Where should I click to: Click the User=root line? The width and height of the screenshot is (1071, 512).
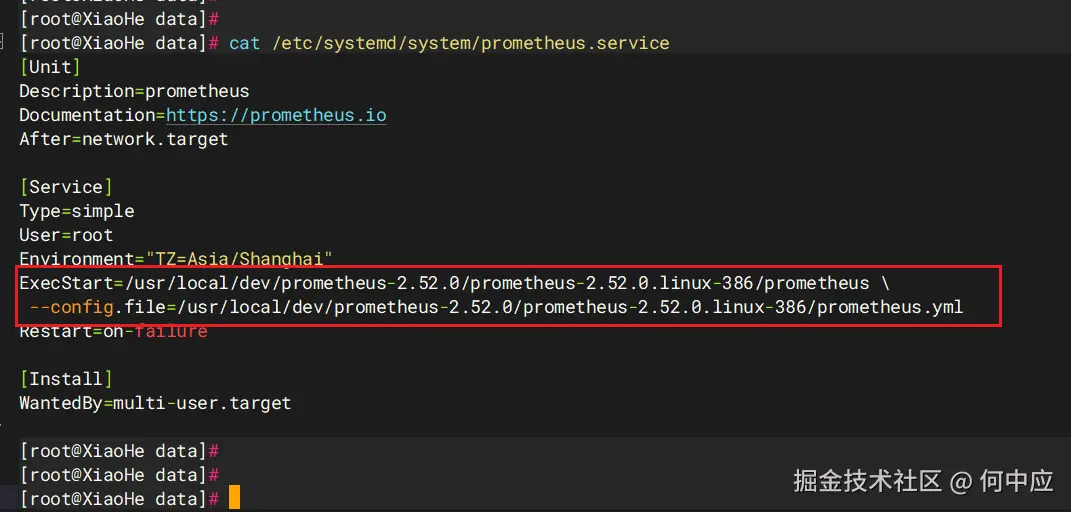click(66, 235)
